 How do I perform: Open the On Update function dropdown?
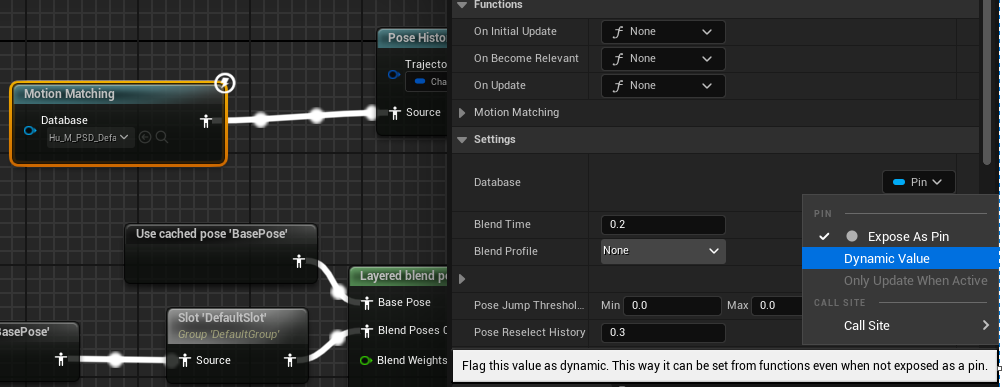[x=663, y=85]
